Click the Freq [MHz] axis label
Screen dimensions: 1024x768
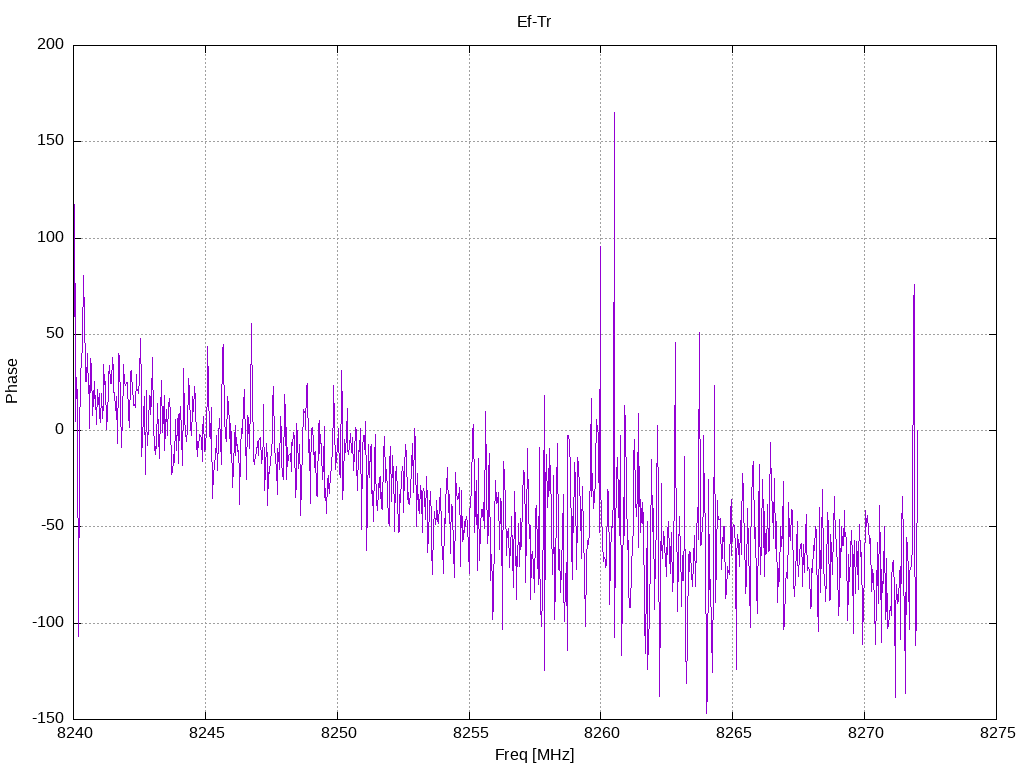(x=534, y=755)
